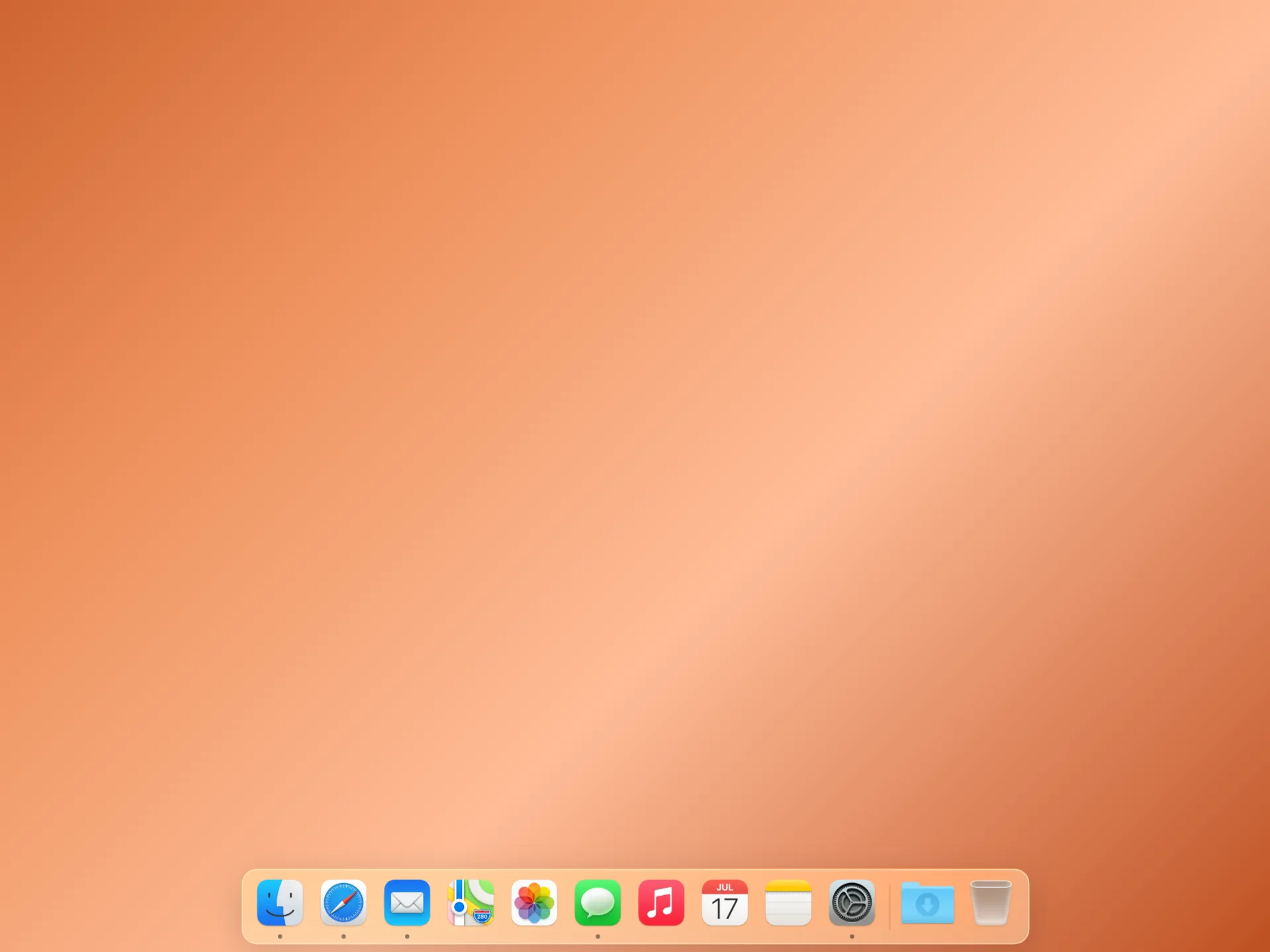Open the Mail app in the dock
This screenshot has height=952, width=1270.
pyautogui.click(x=407, y=903)
